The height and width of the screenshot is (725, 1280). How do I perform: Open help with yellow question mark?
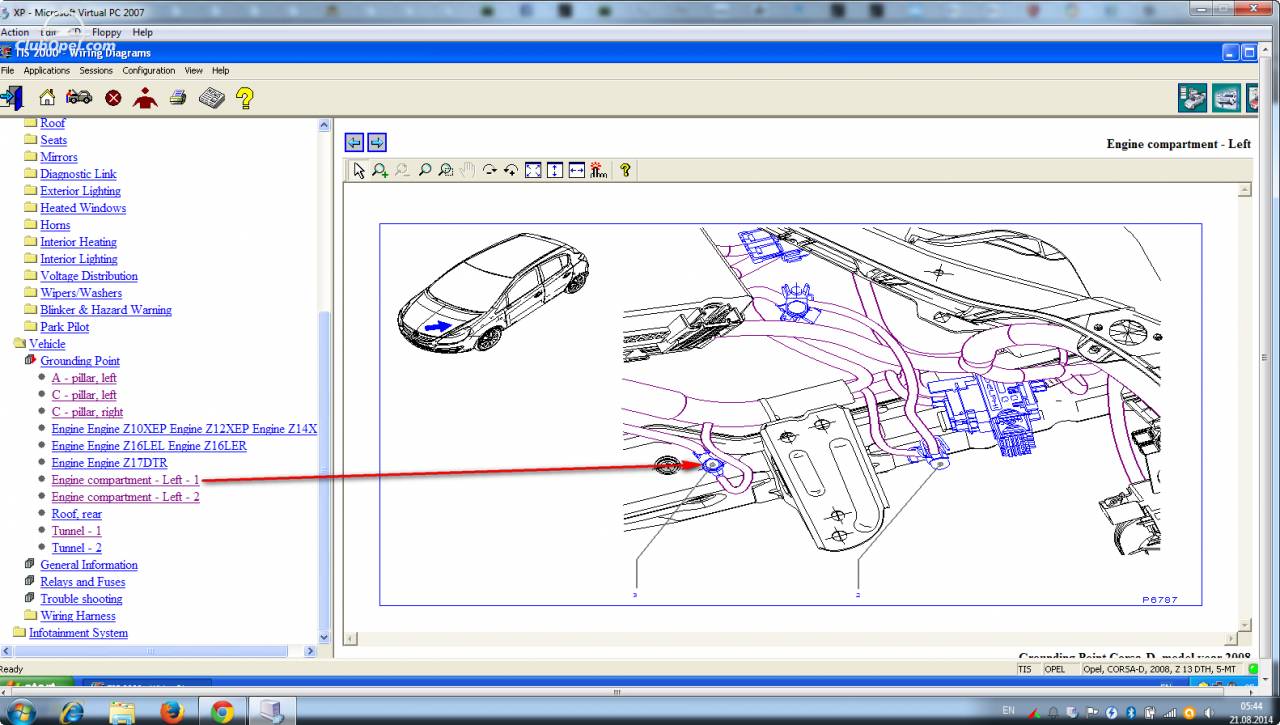[x=244, y=98]
